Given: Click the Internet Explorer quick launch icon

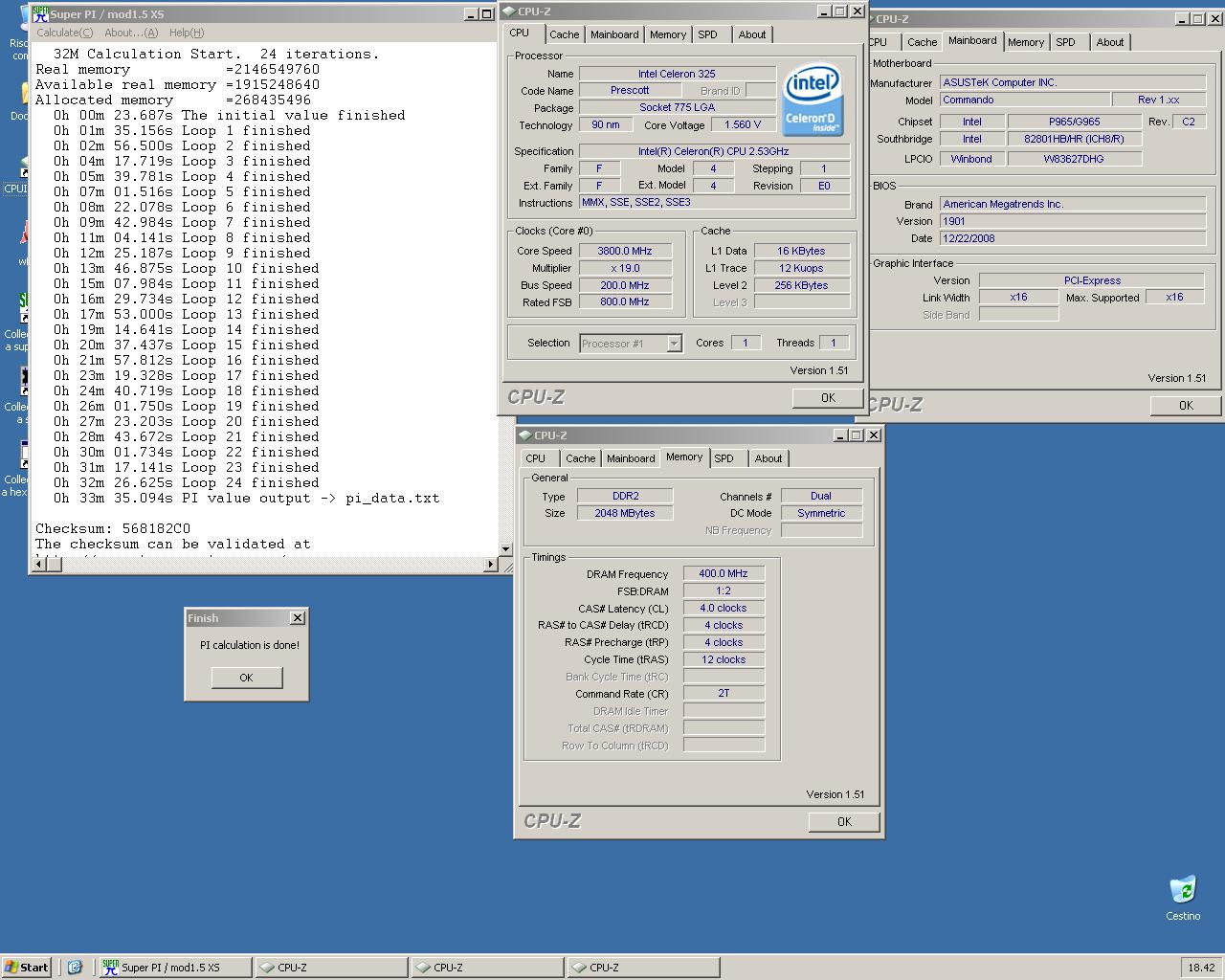Looking at the screenshot, I should click(75, 967).
